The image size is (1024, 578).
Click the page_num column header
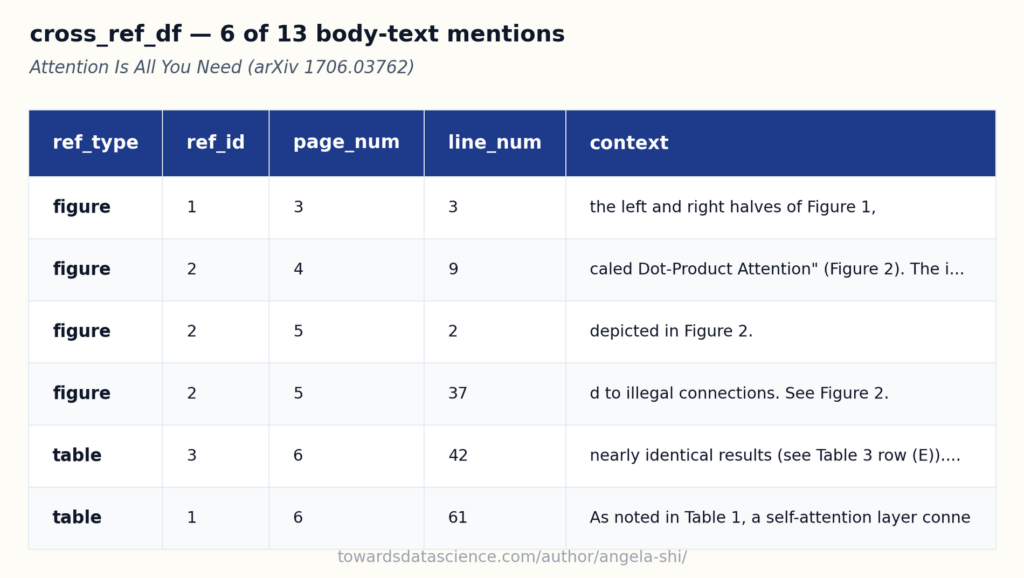tap(346, 143)
